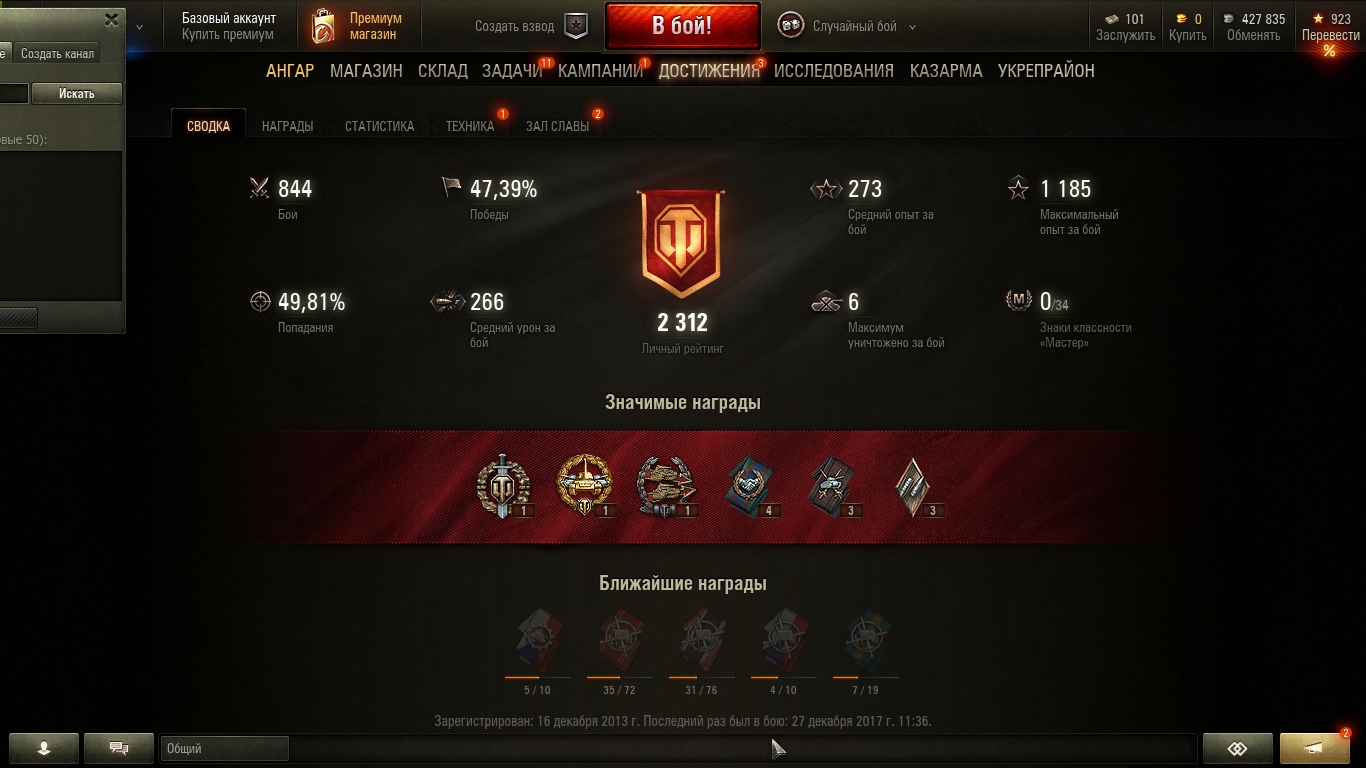Click the platoon emblem next to Создать взвод

click(576, 26)
